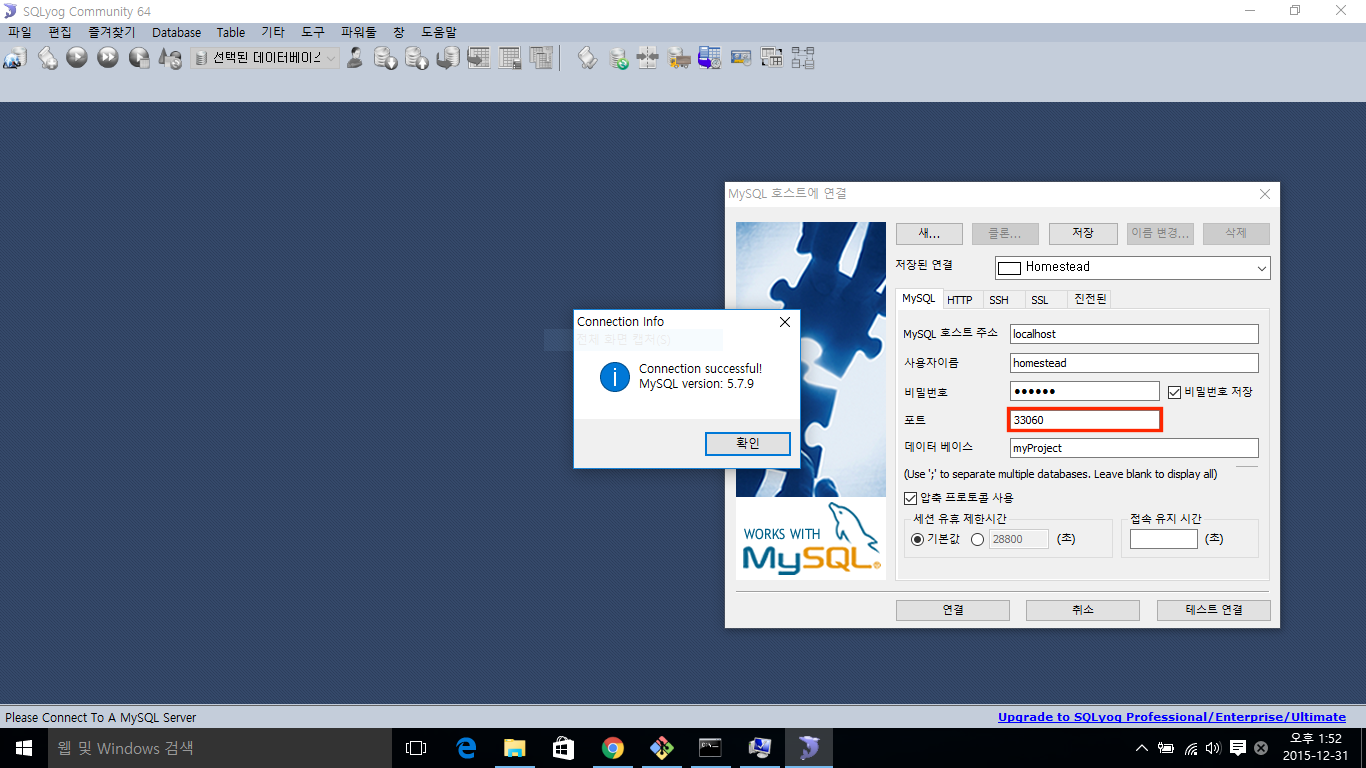Screen dimensions: 1366x768
Task: Click the notification services card icon
Action: pos(741,58)
